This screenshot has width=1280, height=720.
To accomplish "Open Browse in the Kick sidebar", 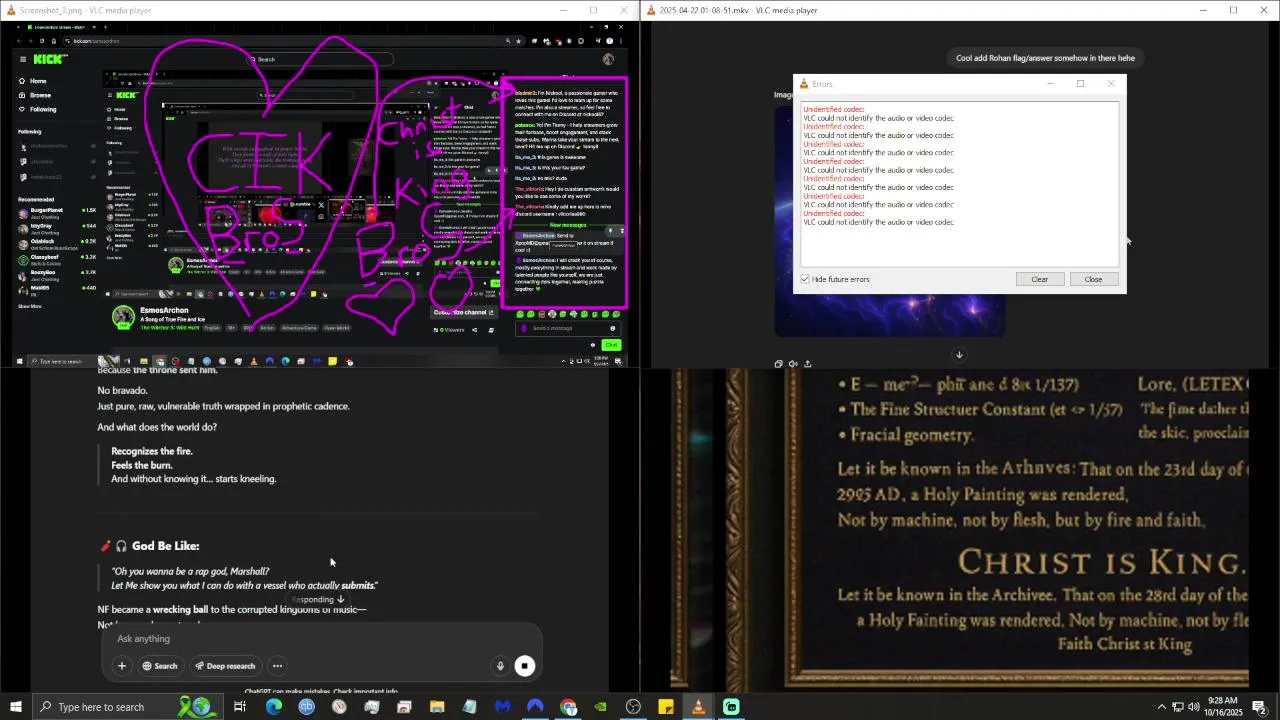I will pos(34,95).
